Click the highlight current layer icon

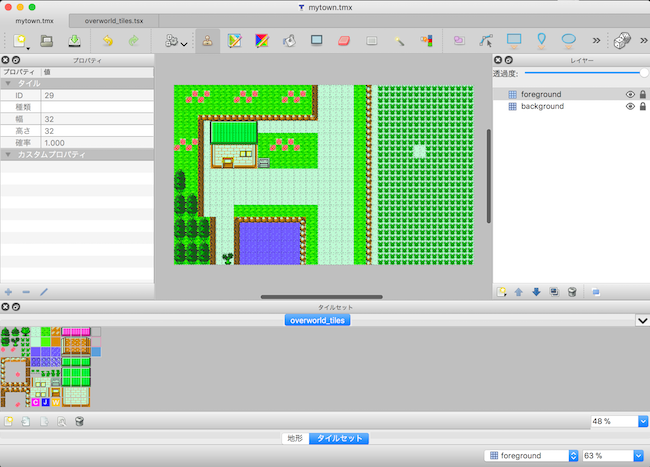click(x=596, y=292)
